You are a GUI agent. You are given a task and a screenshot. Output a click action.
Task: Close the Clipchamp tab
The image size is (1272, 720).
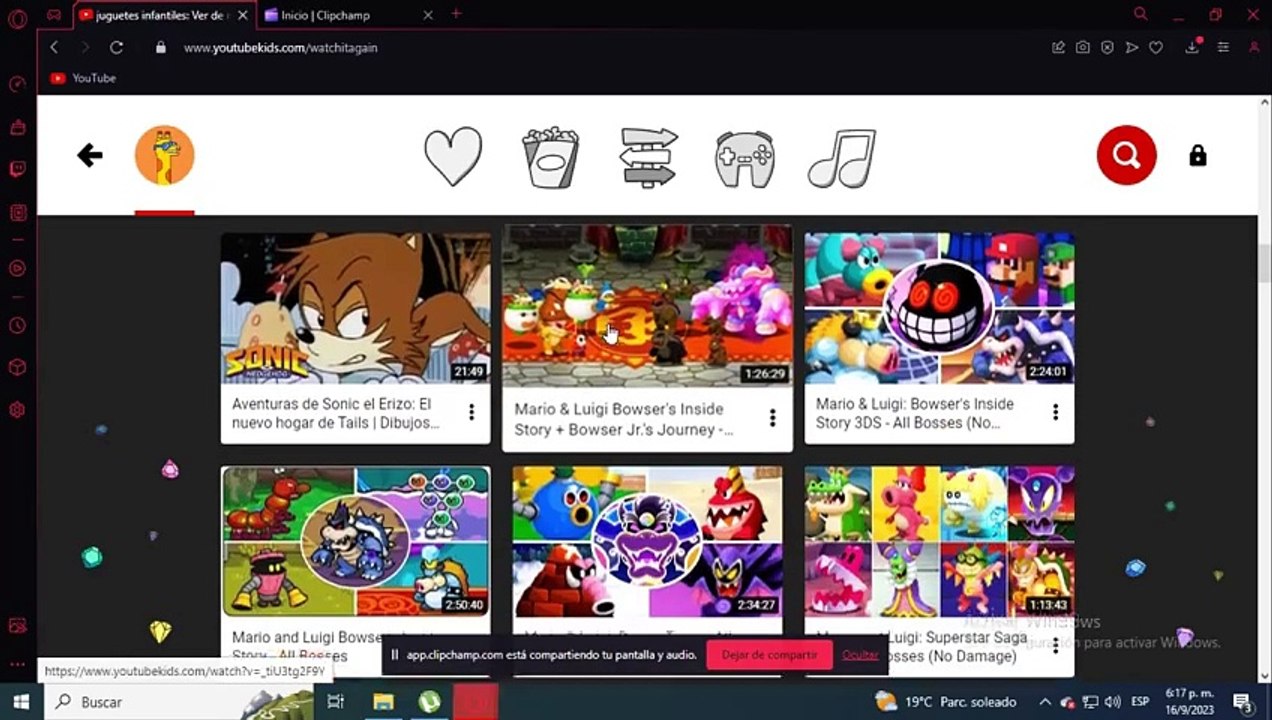click(428, 15)
